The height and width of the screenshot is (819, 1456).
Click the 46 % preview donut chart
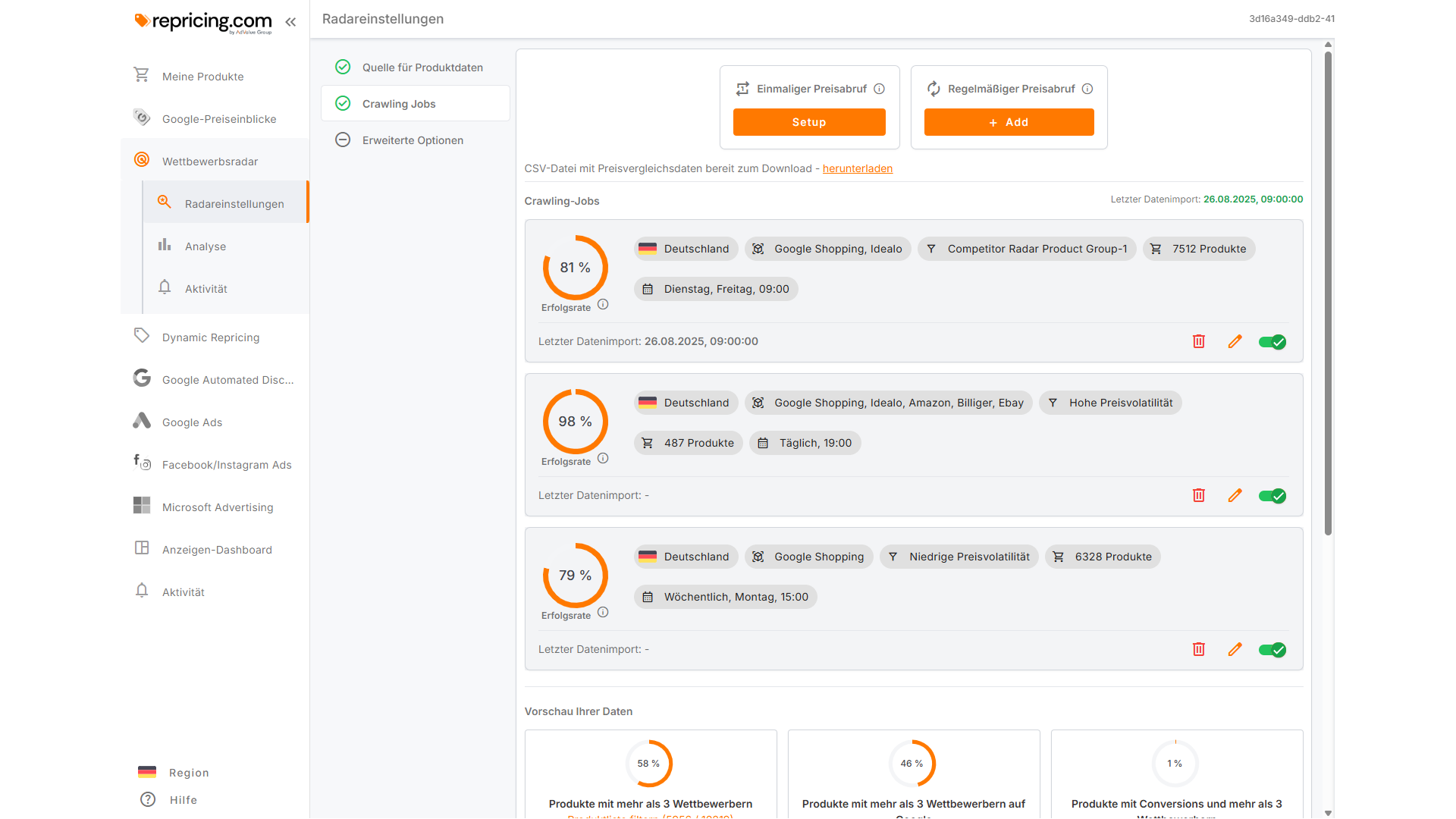click(912, 764)
